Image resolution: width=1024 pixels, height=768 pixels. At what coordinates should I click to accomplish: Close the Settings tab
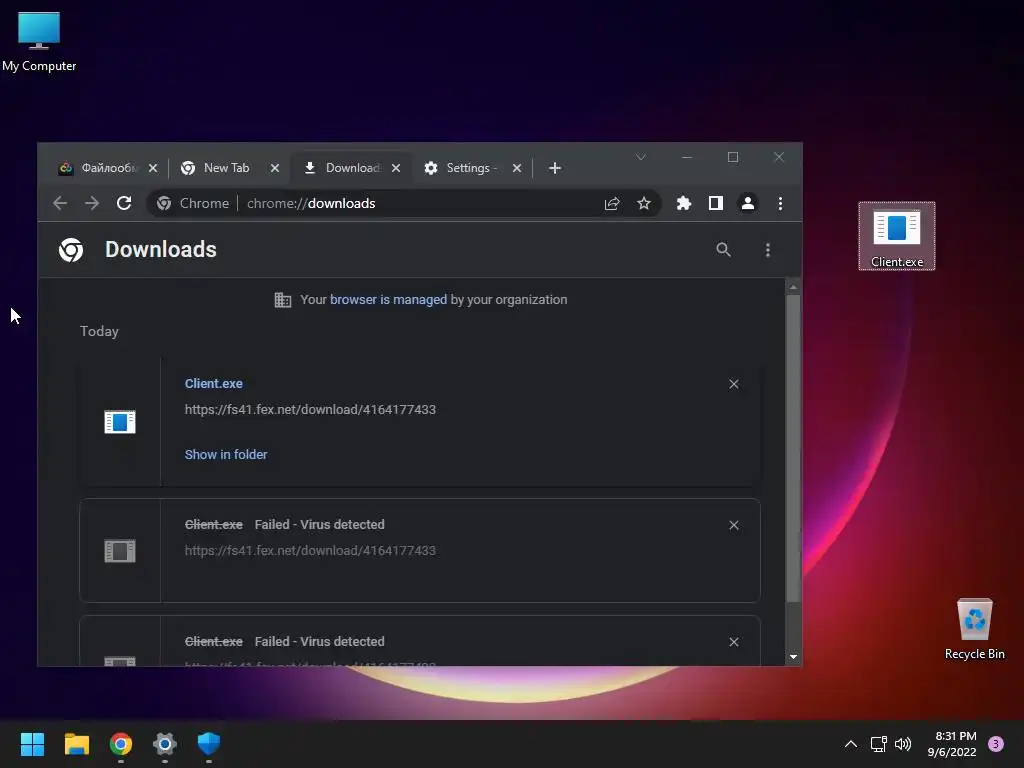click(517, 168)
